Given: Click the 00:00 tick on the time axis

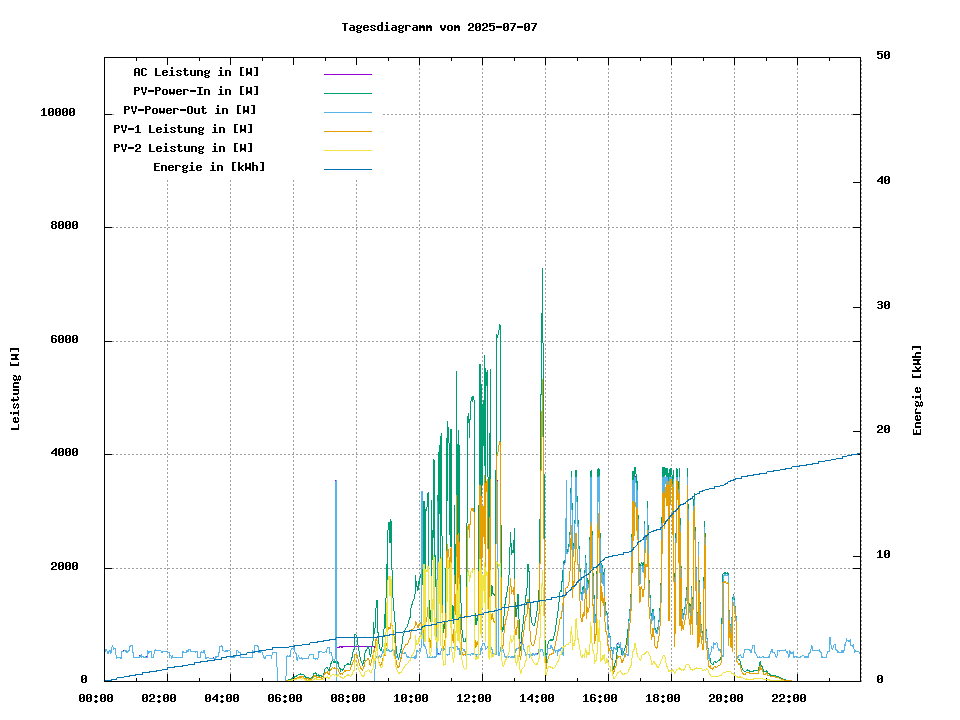Looking at the screenshot, I should point(96,698).
